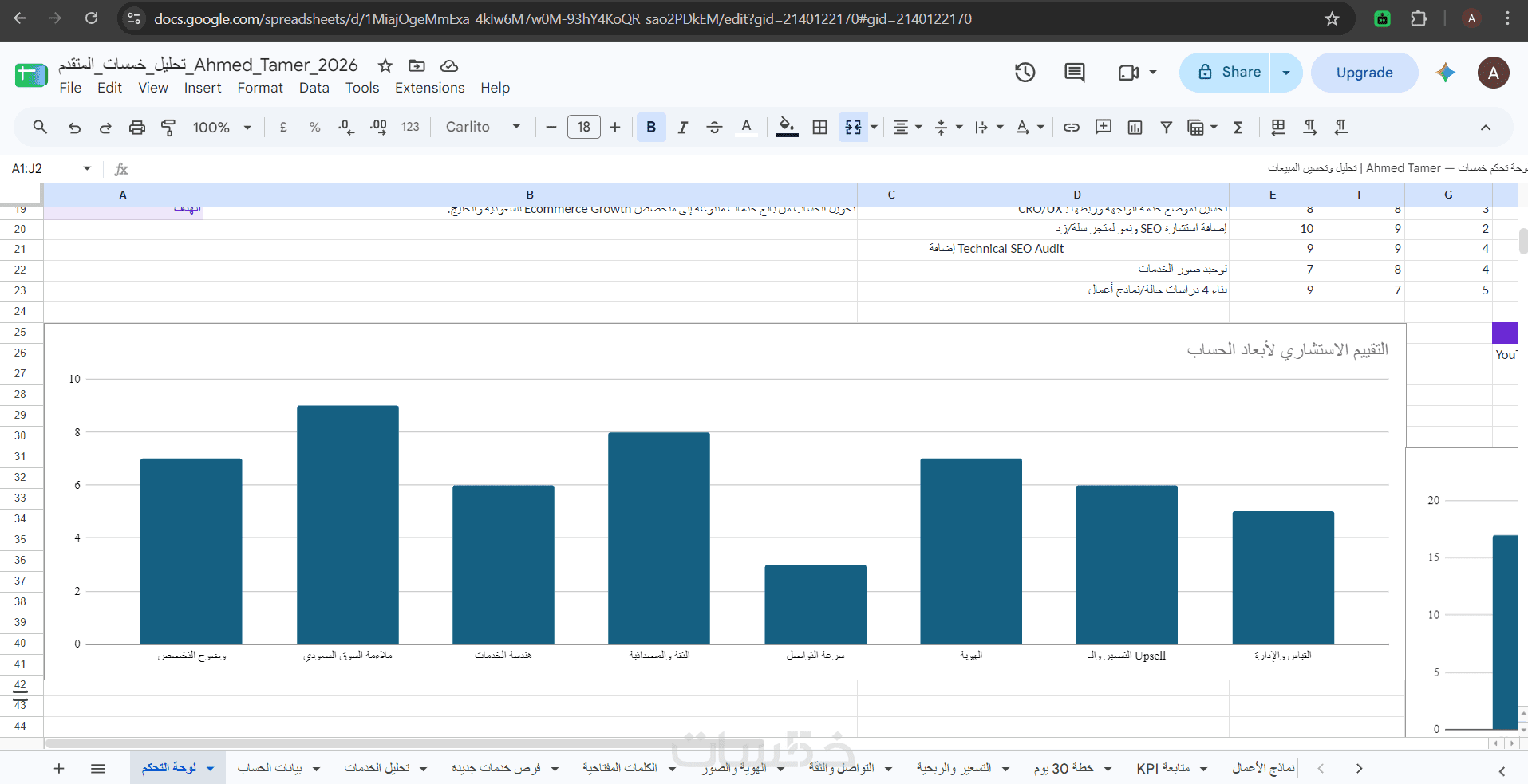Screen dimensions: 1528x784
Task: Toggle merge cells button
Action: tap(853, 128)
